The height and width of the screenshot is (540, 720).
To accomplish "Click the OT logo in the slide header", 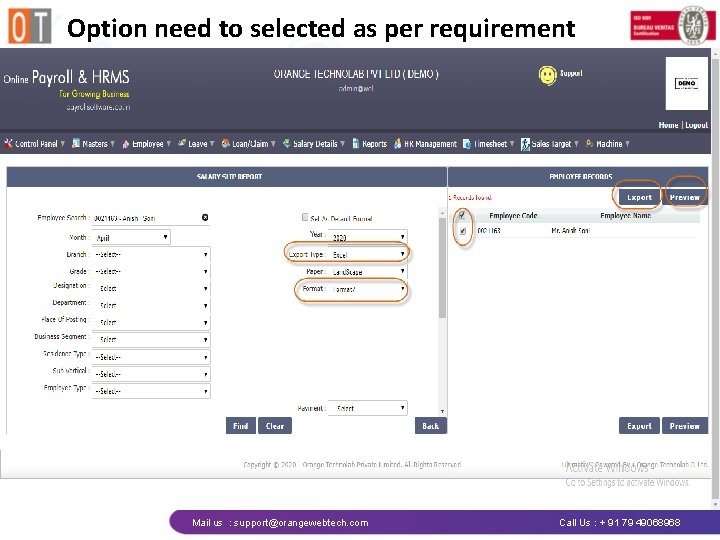I will point(30,26).
